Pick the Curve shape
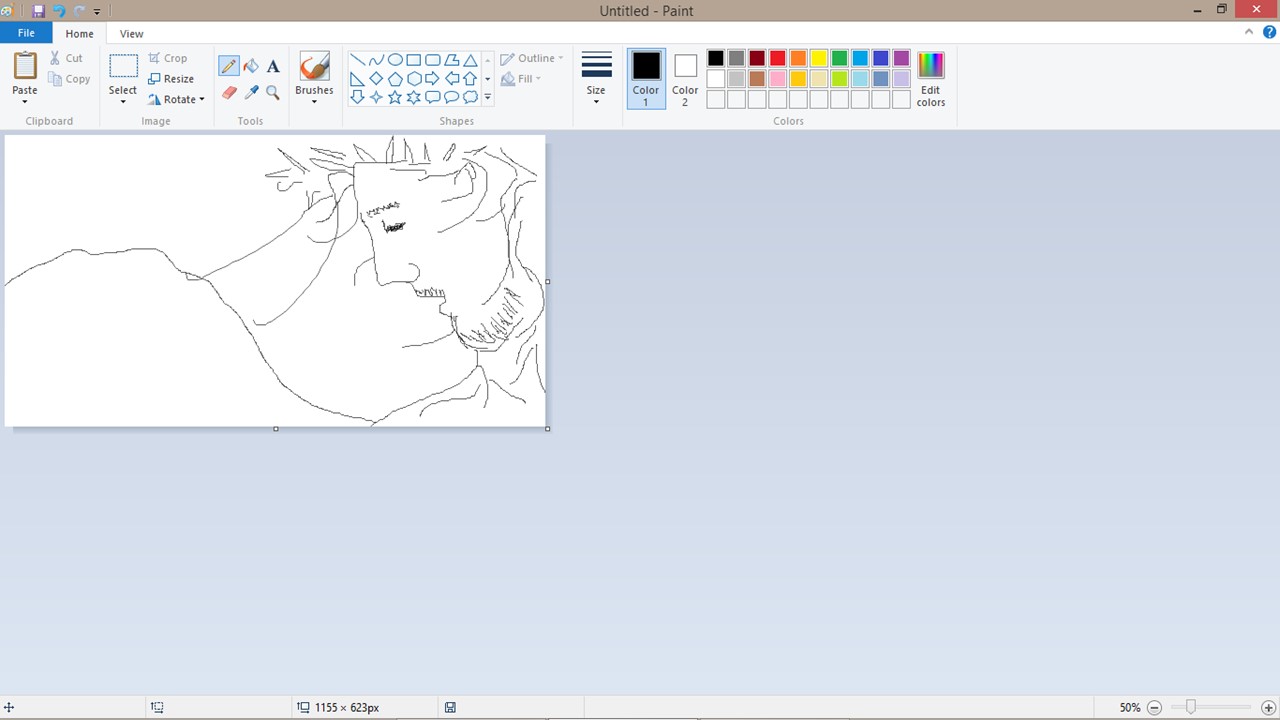This screenshot has width=1280, height=720. (x=376, y=60)
